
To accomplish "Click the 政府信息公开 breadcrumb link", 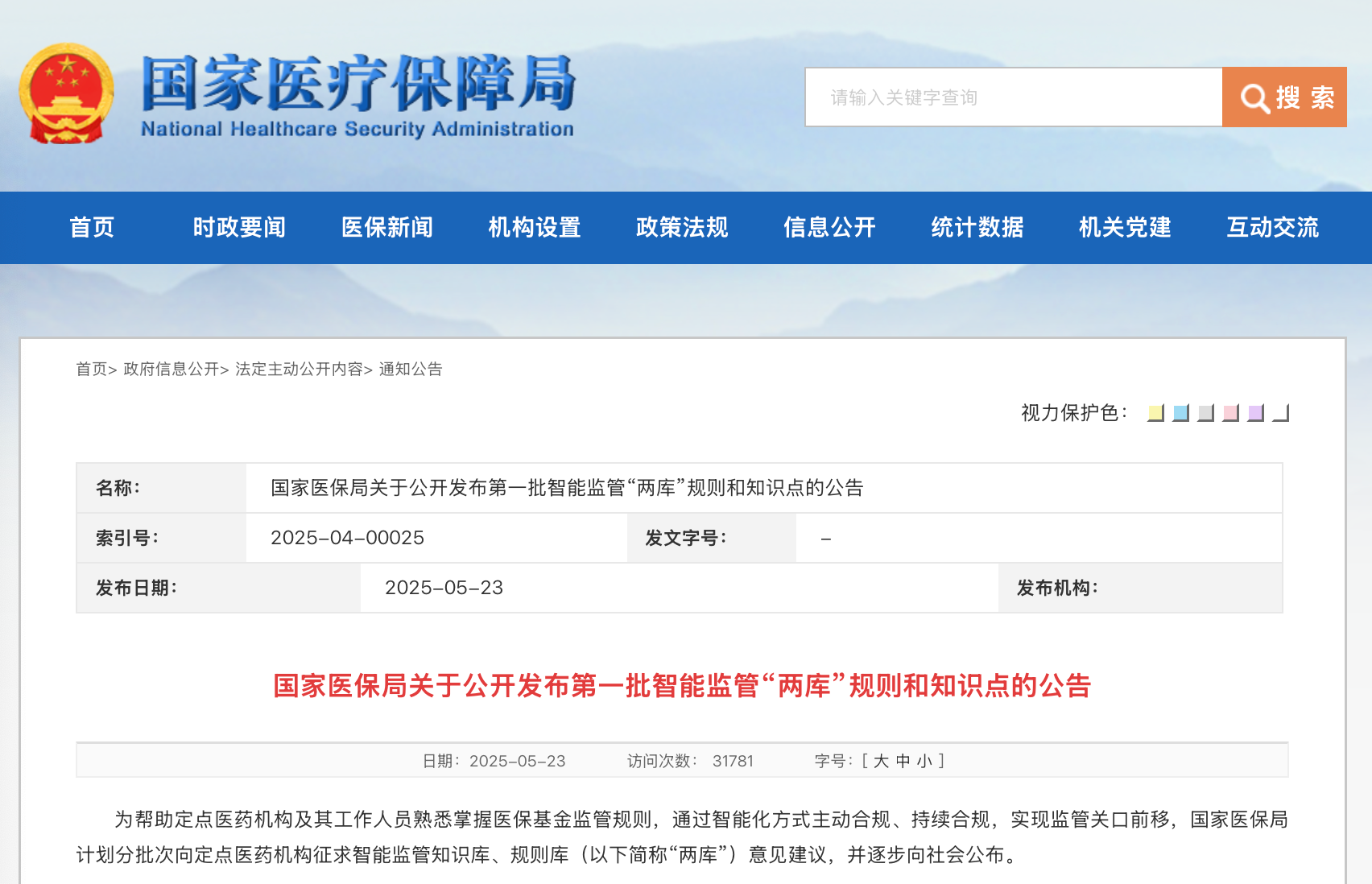I will [x=171, y=369].
